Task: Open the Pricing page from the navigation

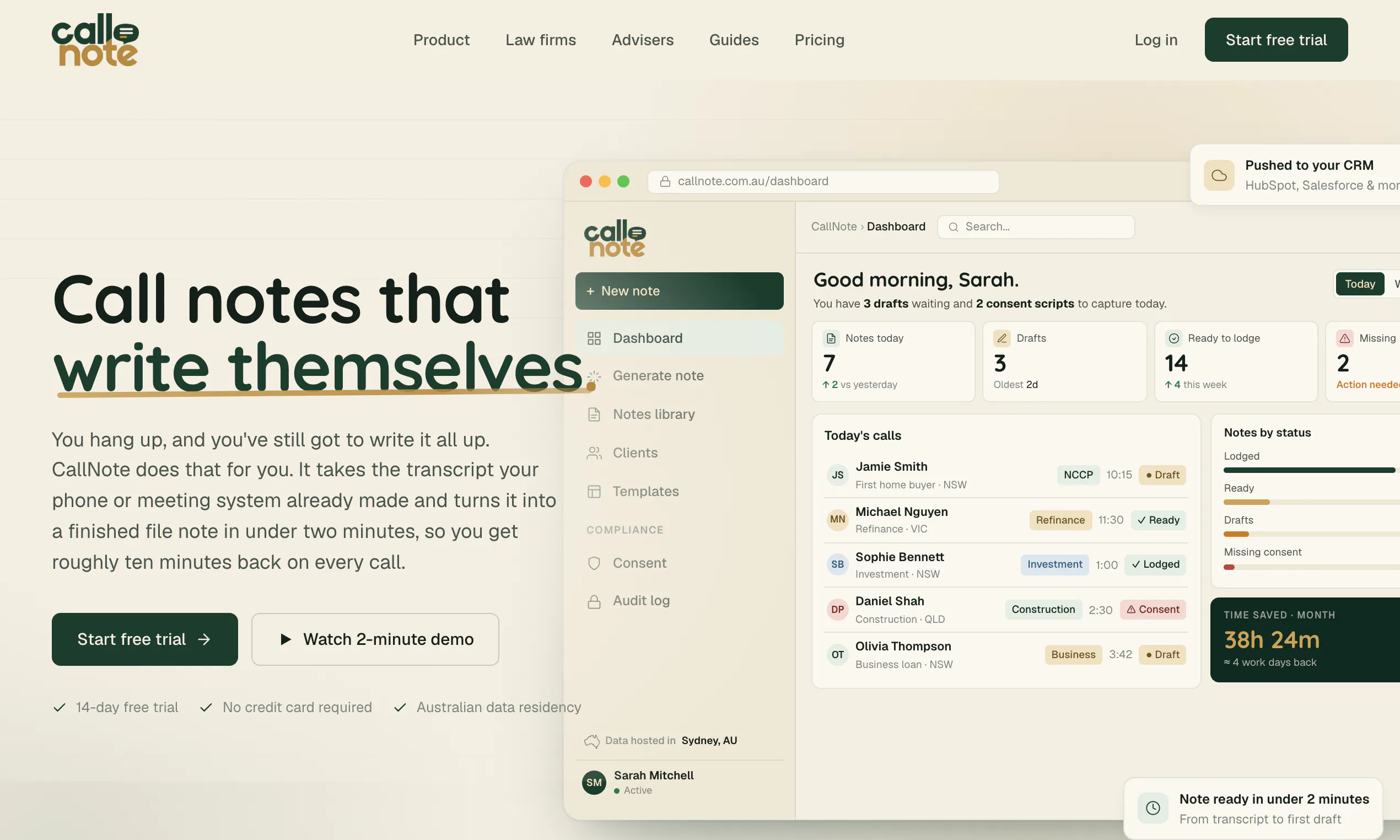Action: point(820,40)
